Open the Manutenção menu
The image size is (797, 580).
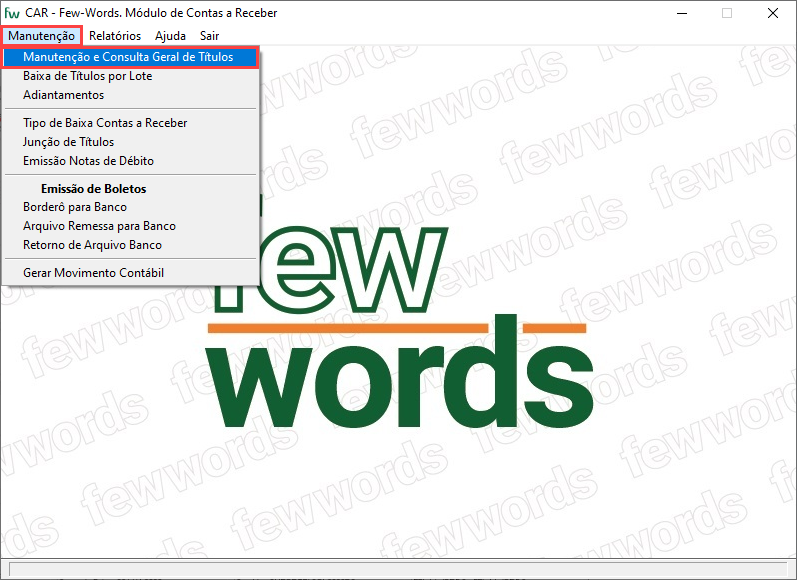41,36
